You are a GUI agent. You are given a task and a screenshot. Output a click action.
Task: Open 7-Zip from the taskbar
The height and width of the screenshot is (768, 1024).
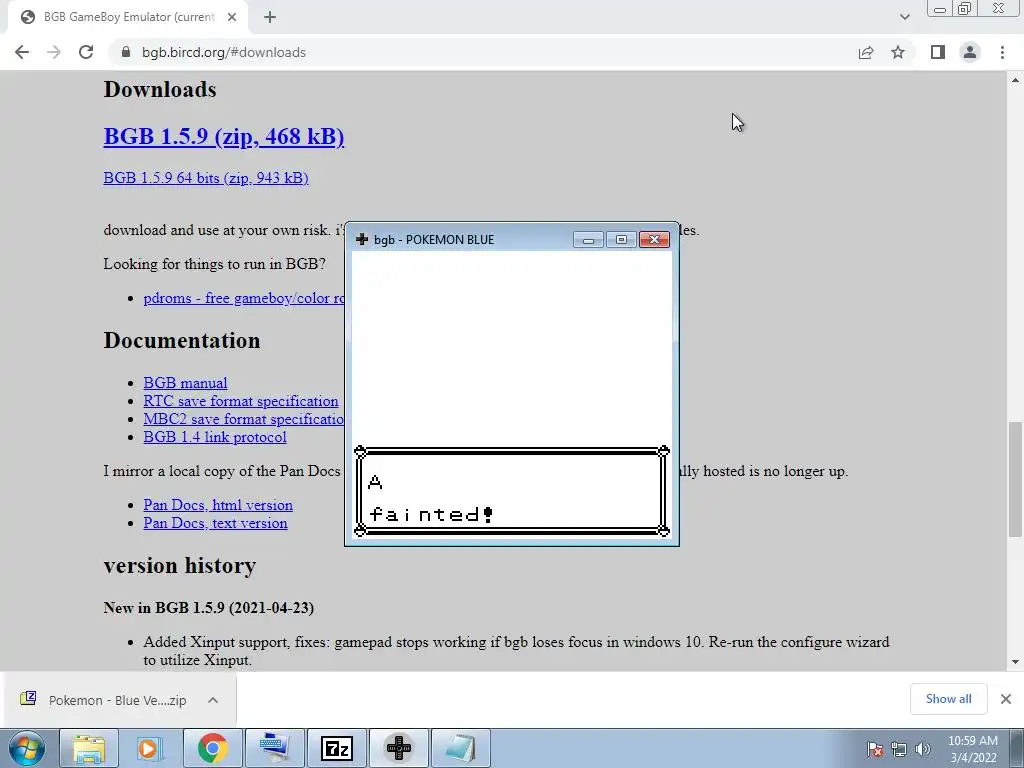tap(337, 748)
